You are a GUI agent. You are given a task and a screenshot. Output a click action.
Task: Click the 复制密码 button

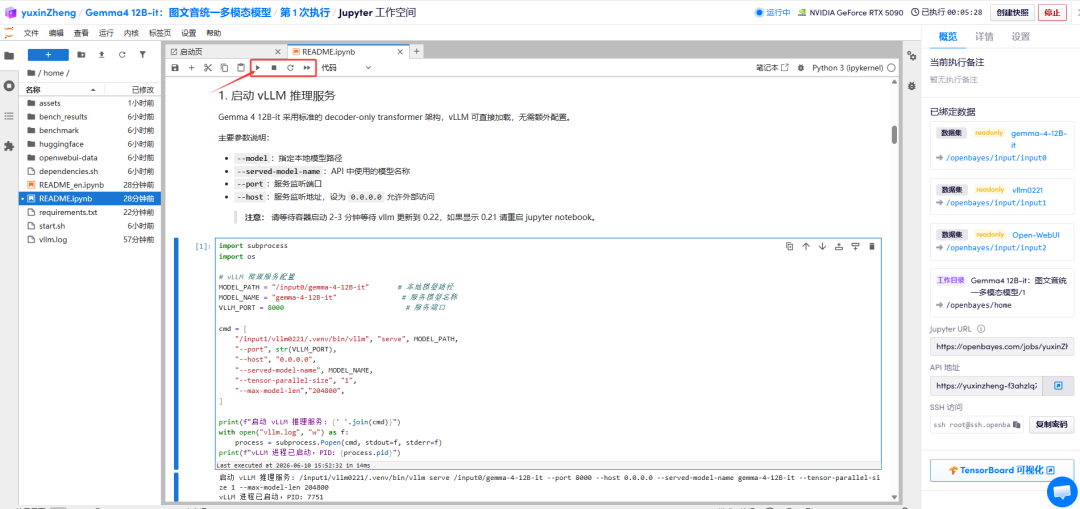point(1051,424)
